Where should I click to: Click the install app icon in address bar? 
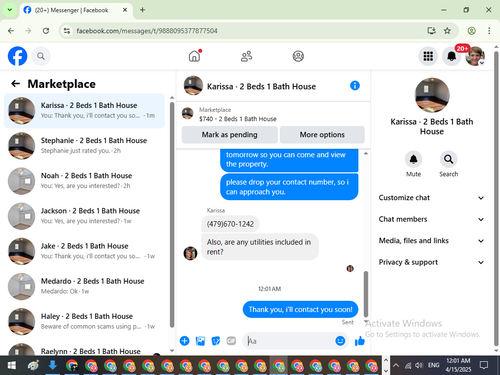pyautogui.click(x=431, y=31)
